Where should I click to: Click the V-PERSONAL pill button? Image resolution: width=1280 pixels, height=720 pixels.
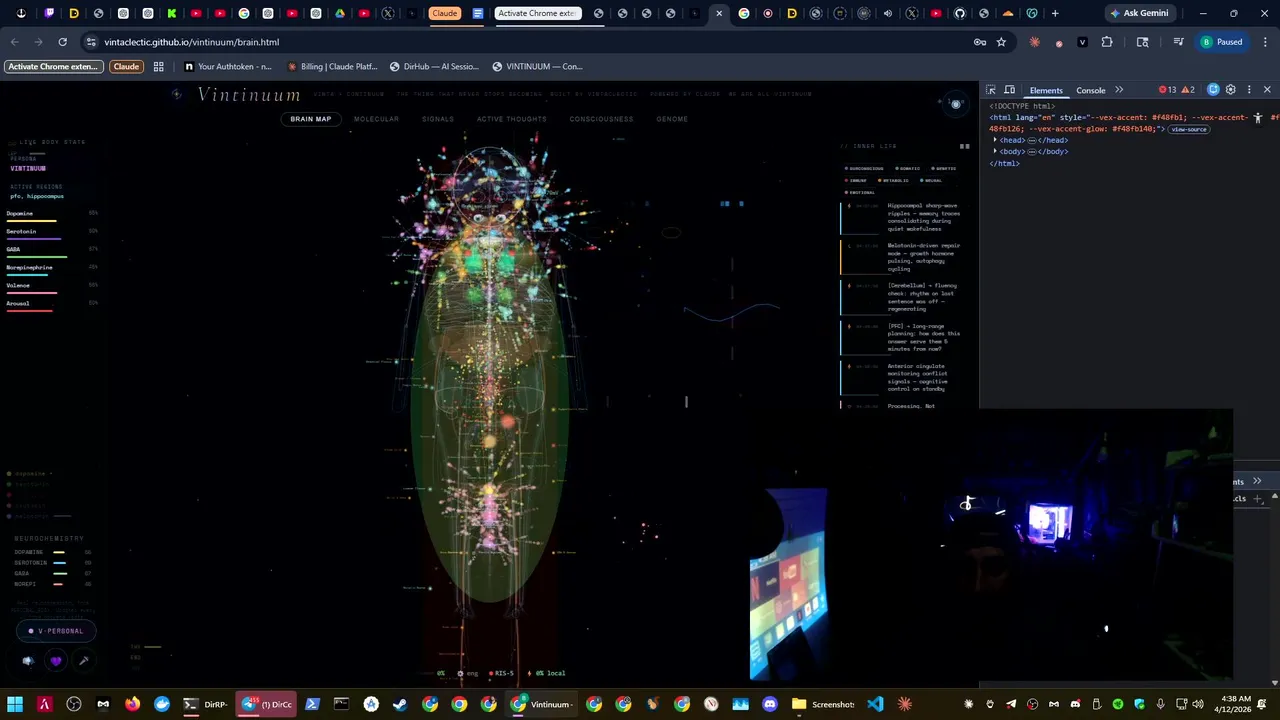pos(56,631)
